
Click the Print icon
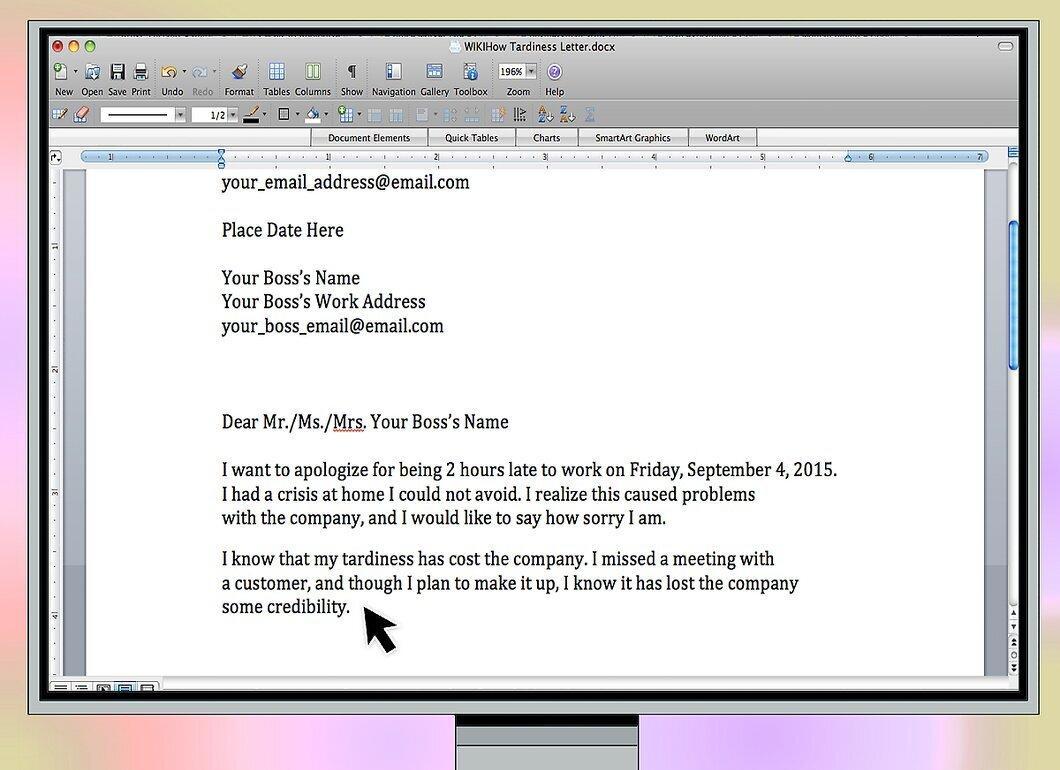141,72
